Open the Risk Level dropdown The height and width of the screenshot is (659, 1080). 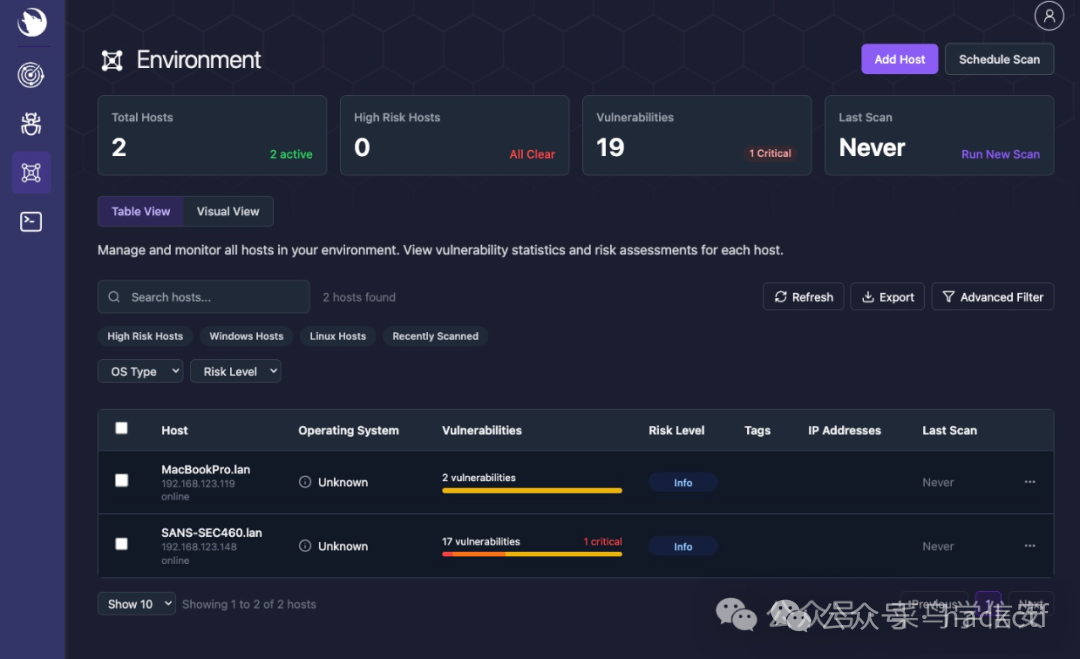pos(235,371)
